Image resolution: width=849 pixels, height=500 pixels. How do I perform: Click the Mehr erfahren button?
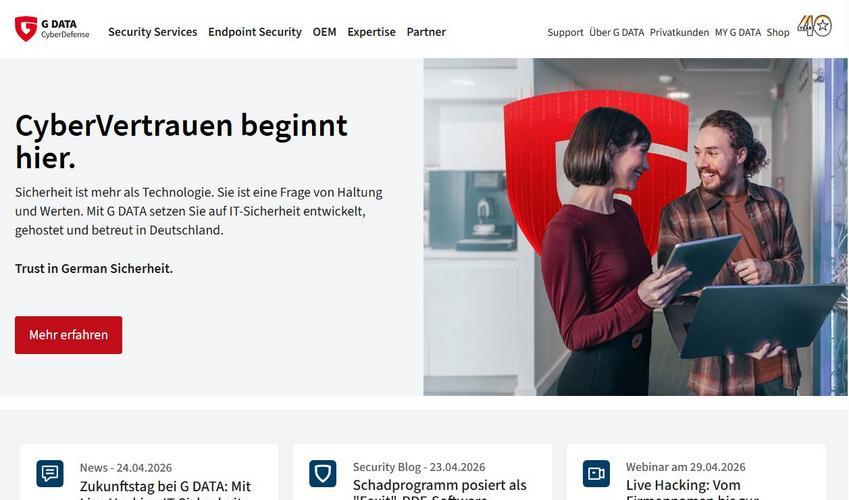click(x=69, y=335)
